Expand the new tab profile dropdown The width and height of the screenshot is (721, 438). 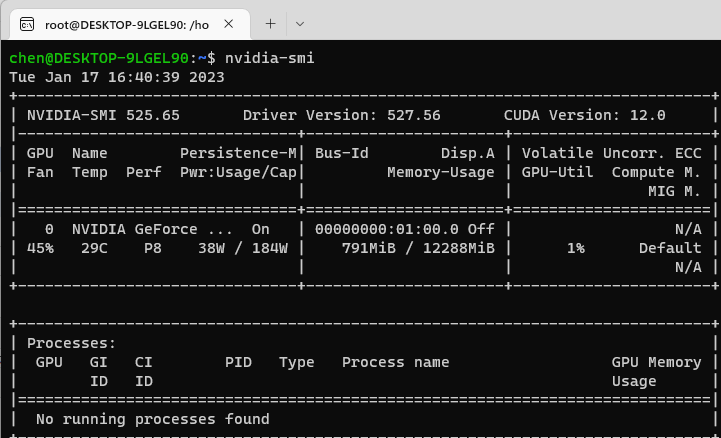point(300,22)
